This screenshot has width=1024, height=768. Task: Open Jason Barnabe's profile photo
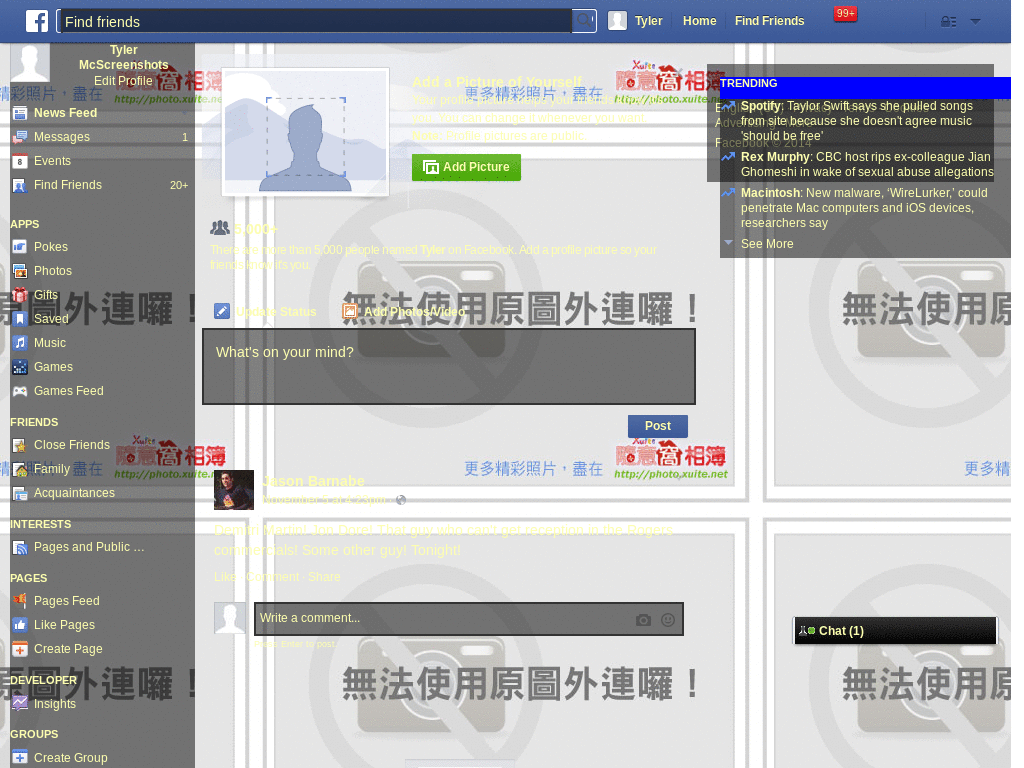pos(234,490)
